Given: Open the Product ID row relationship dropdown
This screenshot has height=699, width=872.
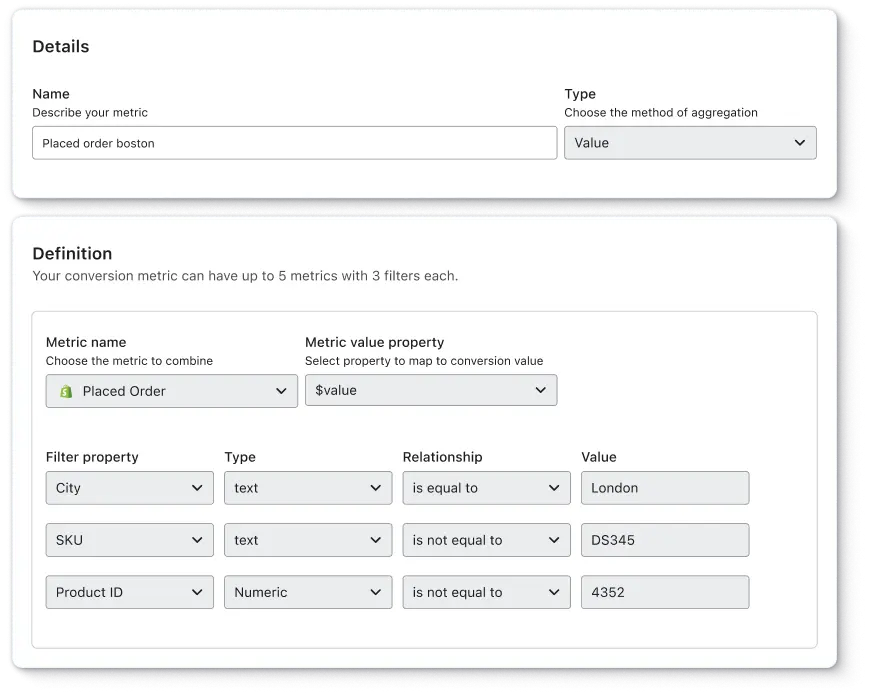Looking at the screenshot, I should (x=487, y=592).
